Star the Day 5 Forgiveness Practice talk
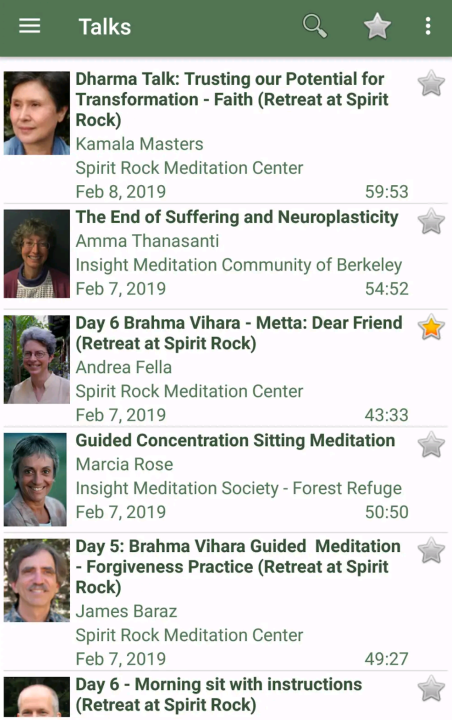This screenshot has width=452, height=720. 431,551
